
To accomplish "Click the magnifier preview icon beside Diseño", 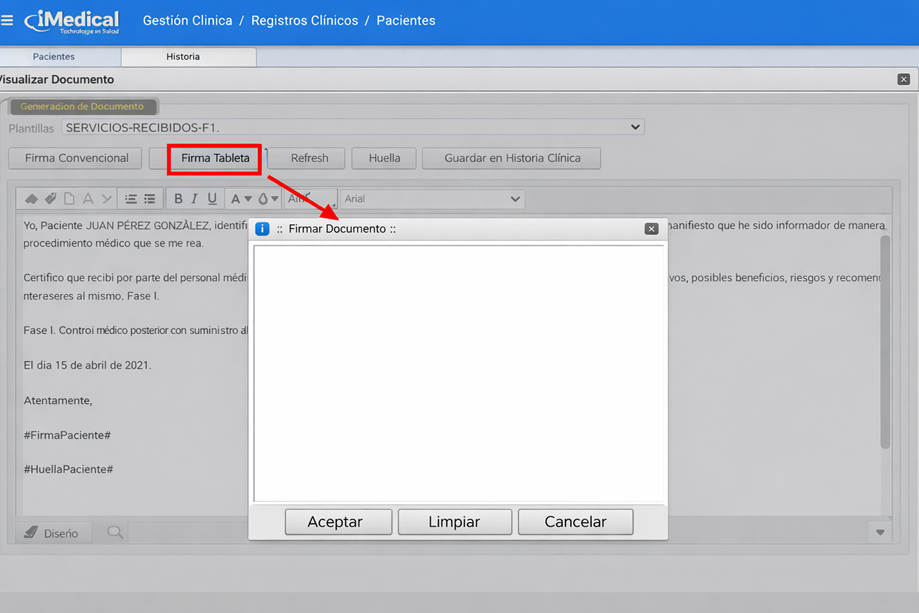I will 115,533.
